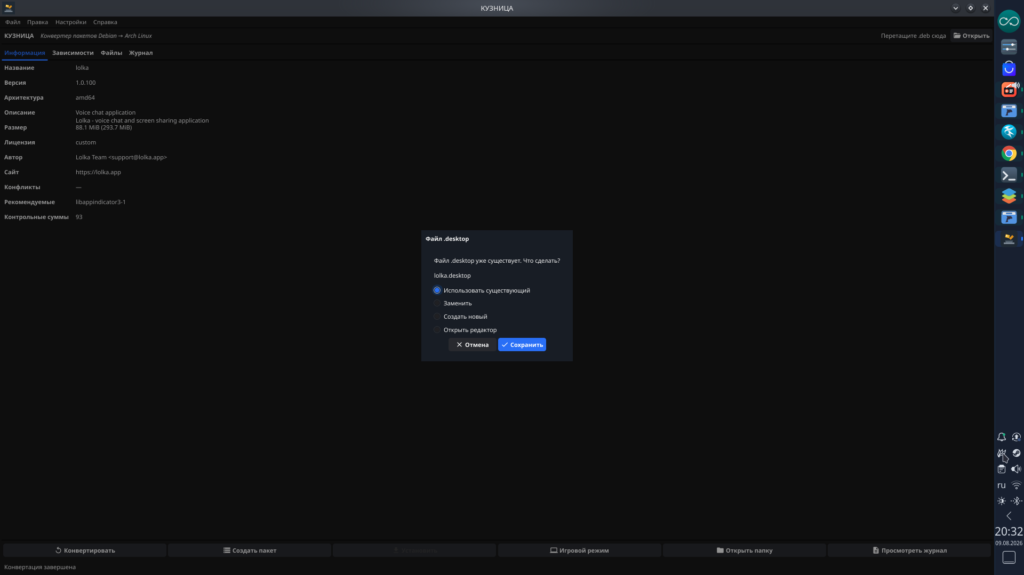Select the 'Использовать существующий' radio option
This screenshot has height=575, width=1024.
[x=482, y=290]
